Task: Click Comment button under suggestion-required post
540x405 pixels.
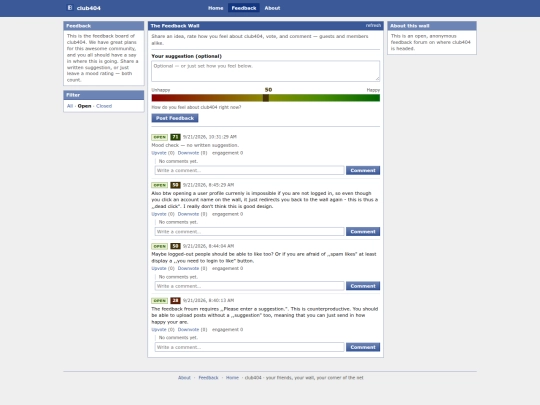Action: (363, 347)
